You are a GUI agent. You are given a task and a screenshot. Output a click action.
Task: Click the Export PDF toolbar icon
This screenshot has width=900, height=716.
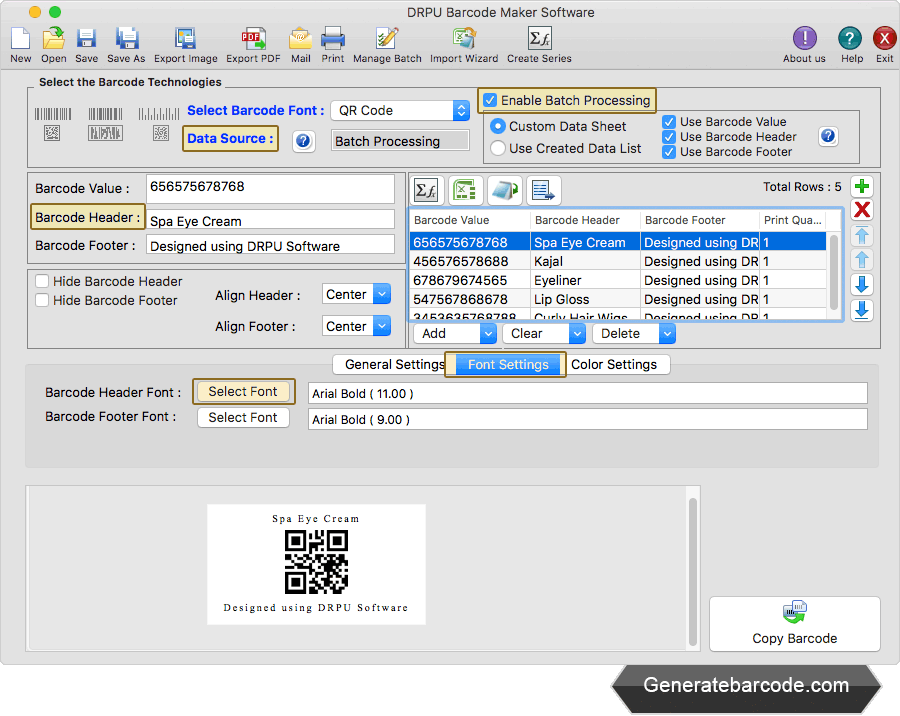(253, 40)
